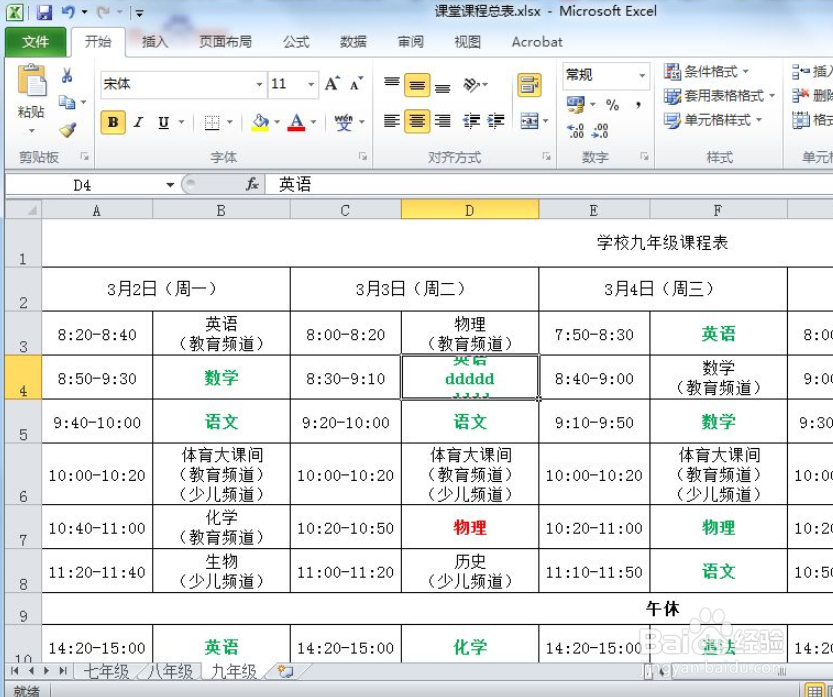This screenshot has height=697, width=833.
Task: Open the 视图 ribbon tab
Action: tap(468, 42)
